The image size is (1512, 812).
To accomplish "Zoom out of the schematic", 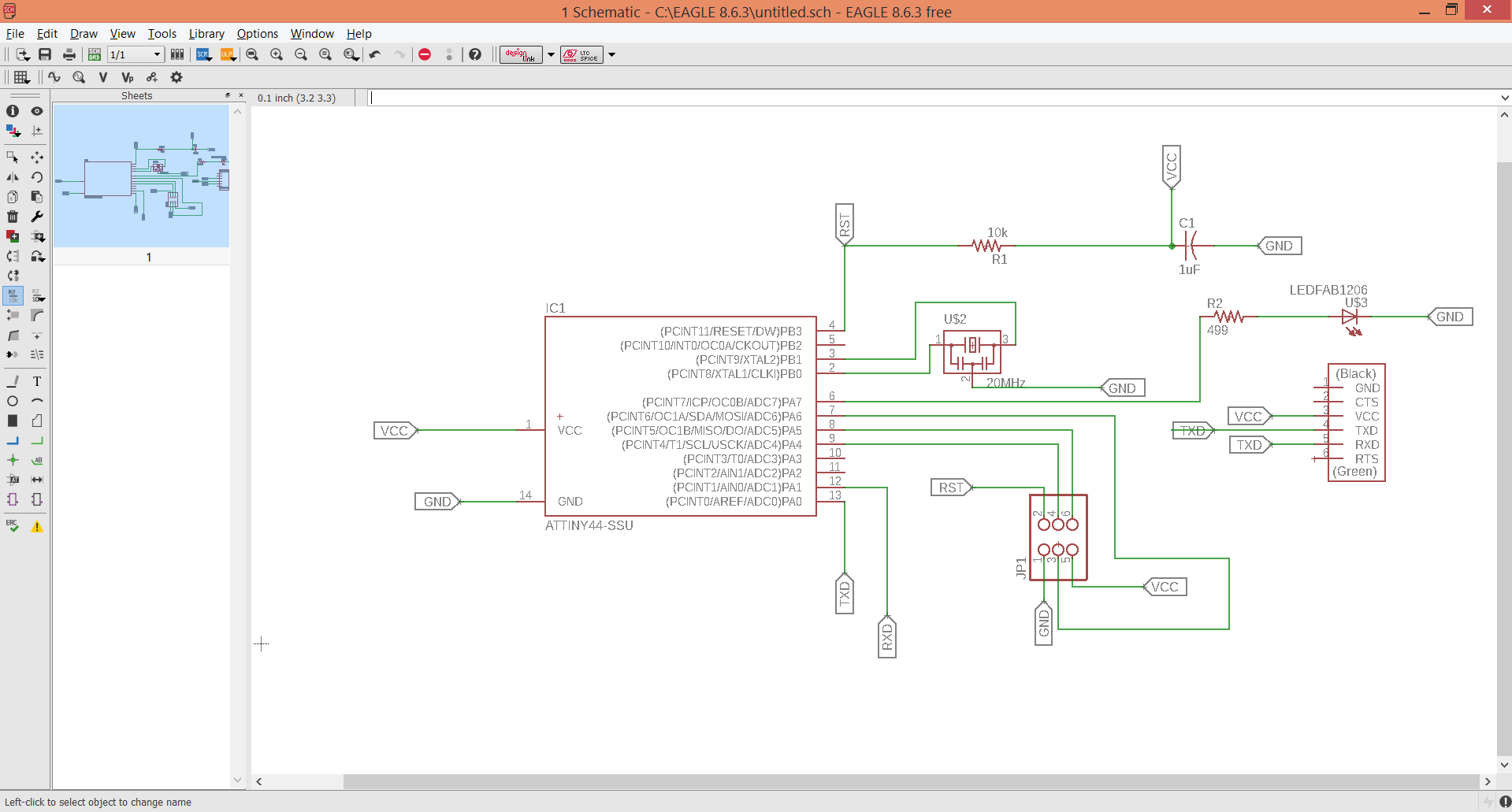I will [x=301, y=54].
